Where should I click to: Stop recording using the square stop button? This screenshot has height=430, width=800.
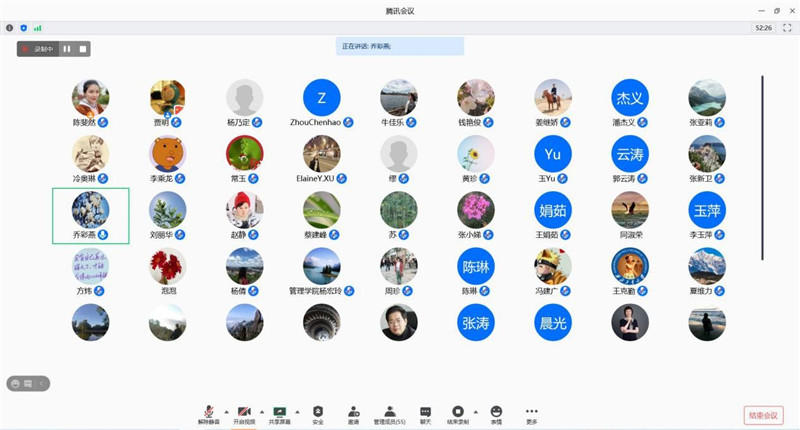coord(83,48)
